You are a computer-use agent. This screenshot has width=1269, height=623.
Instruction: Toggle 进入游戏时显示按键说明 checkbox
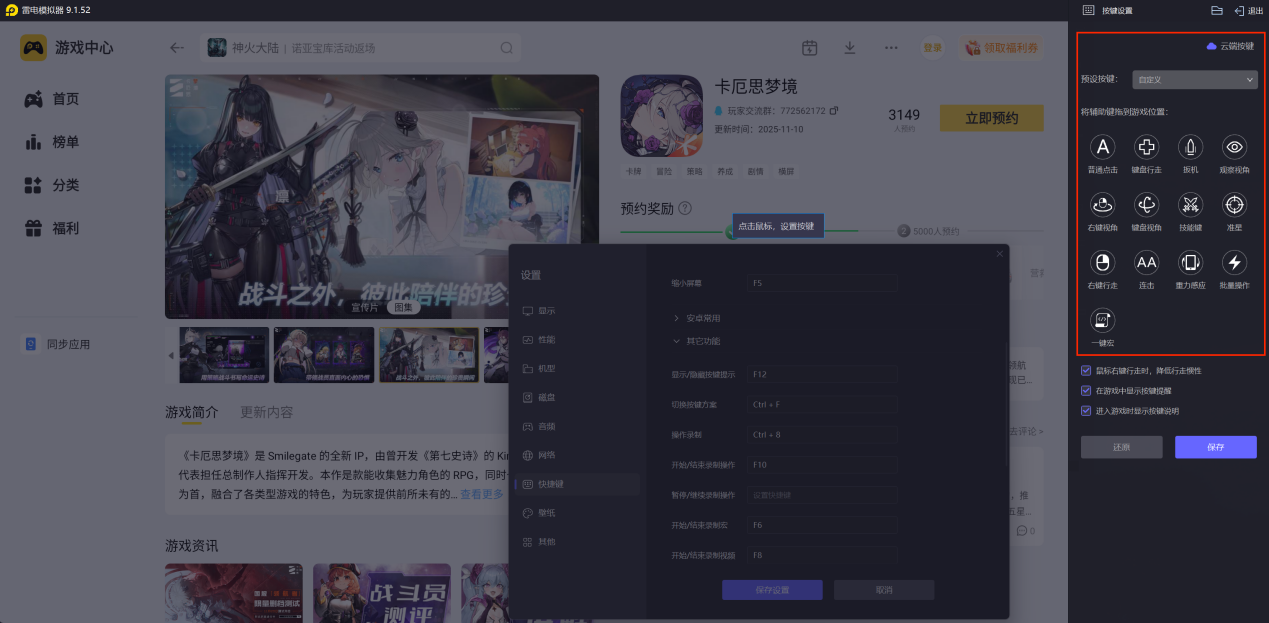pyautogui.click(x=1087, y=410)
